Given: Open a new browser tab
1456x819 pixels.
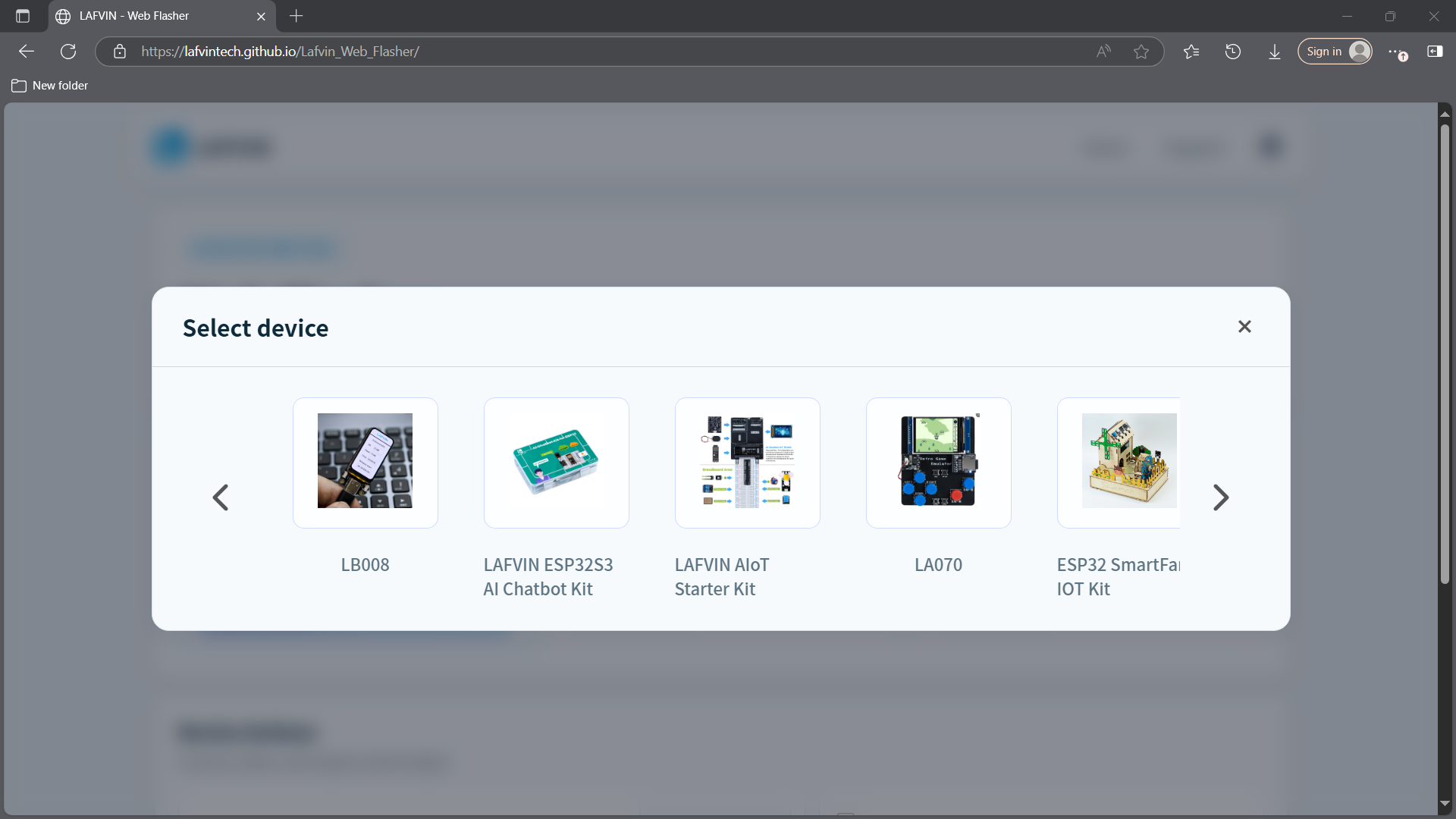Looking at the screenshot, I should point(297,16).
